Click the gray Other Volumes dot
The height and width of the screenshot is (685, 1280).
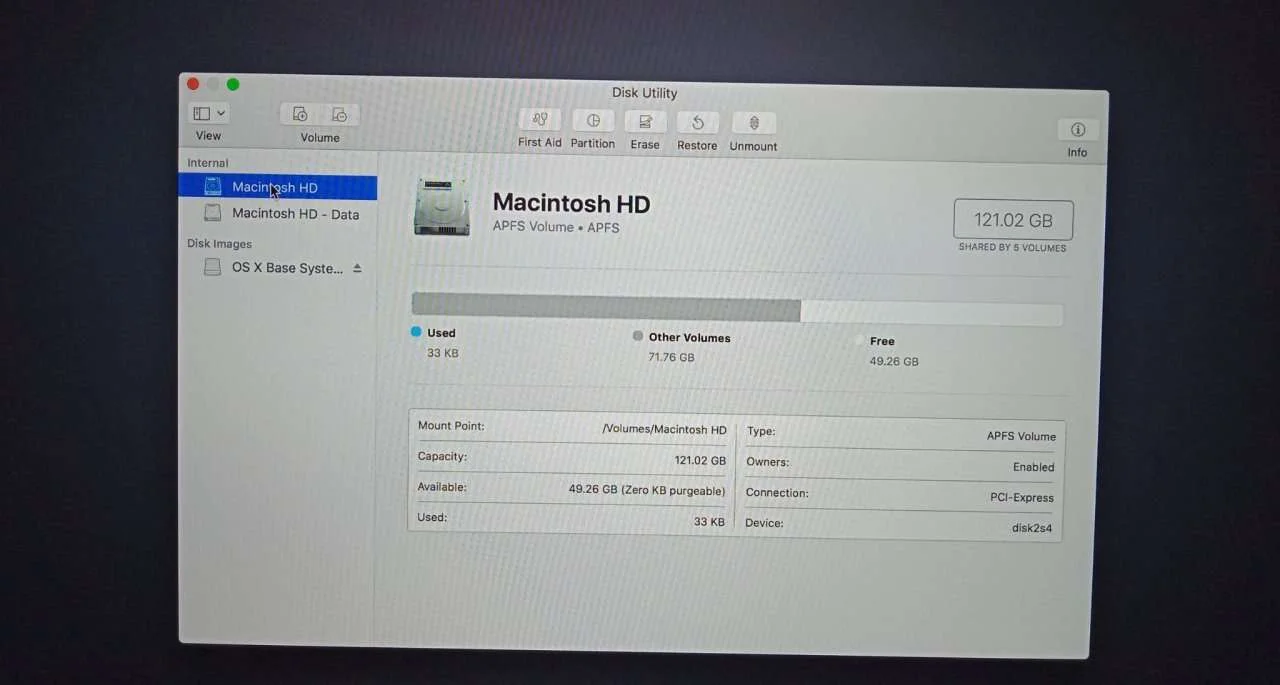click(x=638, y=336)
